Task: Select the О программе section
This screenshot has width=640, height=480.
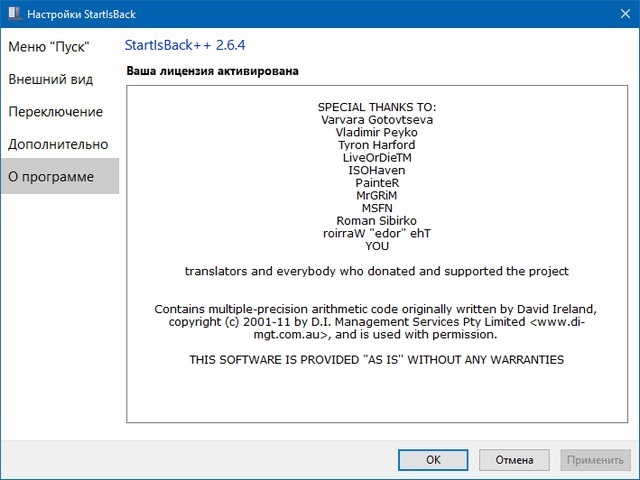Action: [x=60, y=176]
